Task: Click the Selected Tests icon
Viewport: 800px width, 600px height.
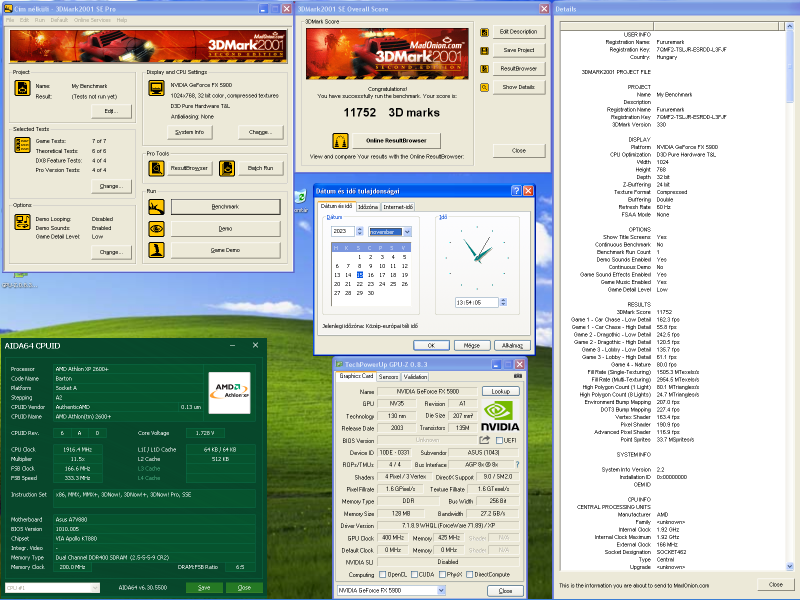Action: 22,145
